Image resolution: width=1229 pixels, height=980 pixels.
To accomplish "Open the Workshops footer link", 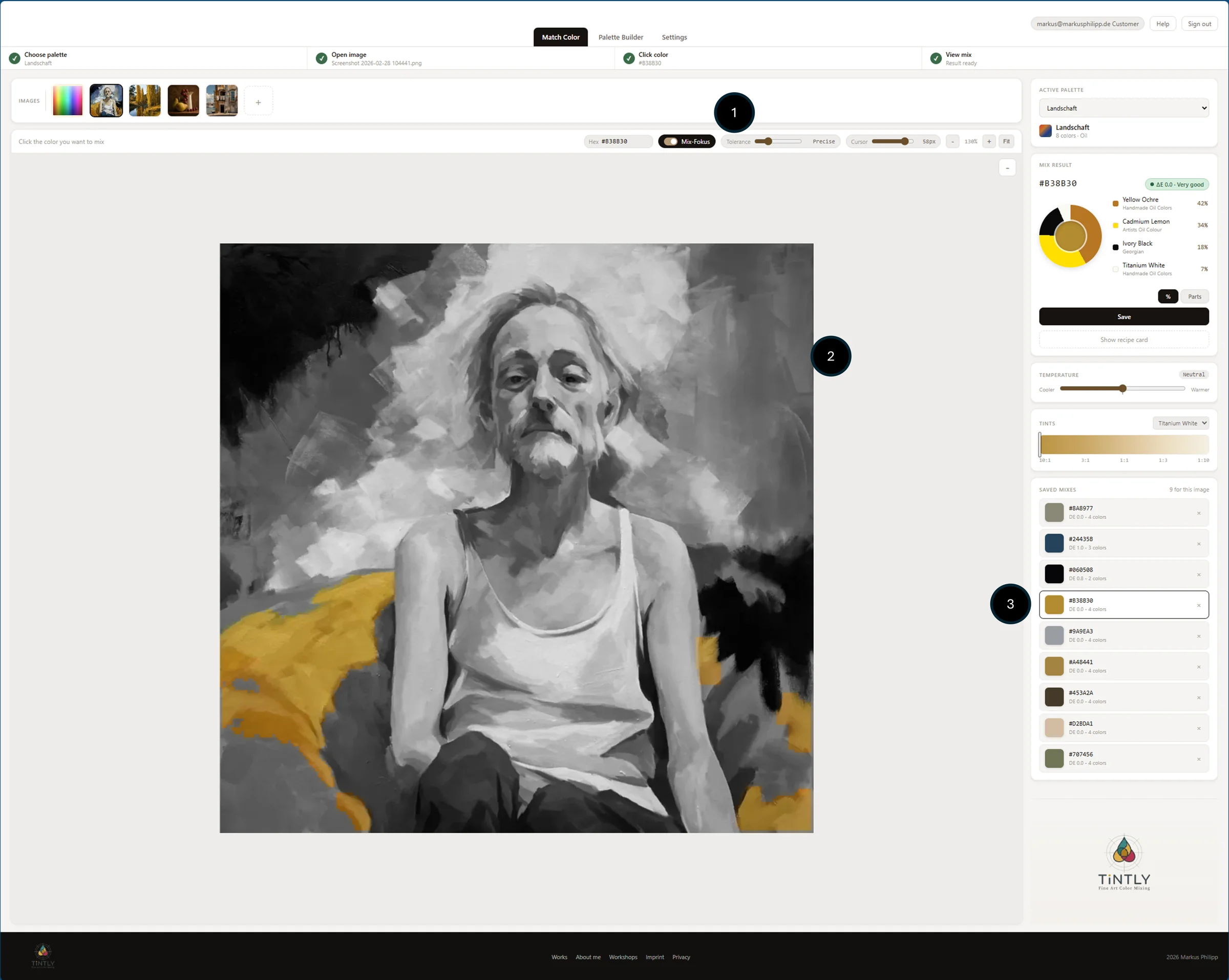I will 623,957.
